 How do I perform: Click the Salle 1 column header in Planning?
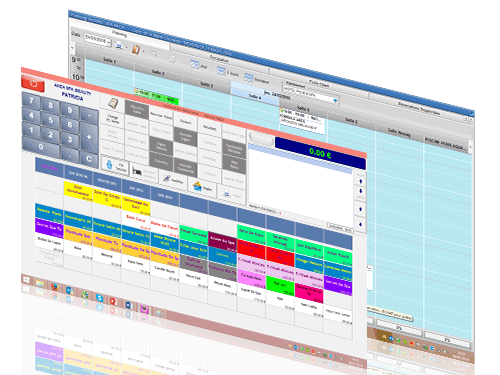point(109,60)
